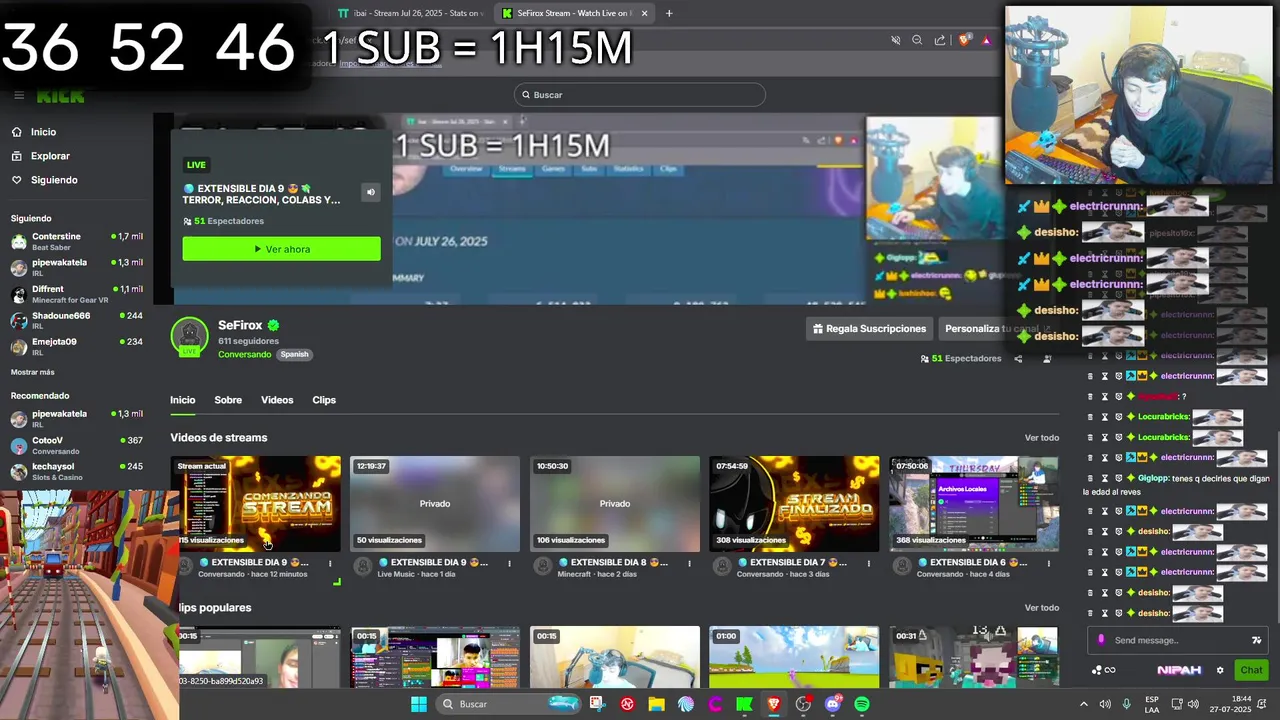Open options menu of the Live Music video
1280x720 pixels.
pyautogui.click(x=509, y=563)
